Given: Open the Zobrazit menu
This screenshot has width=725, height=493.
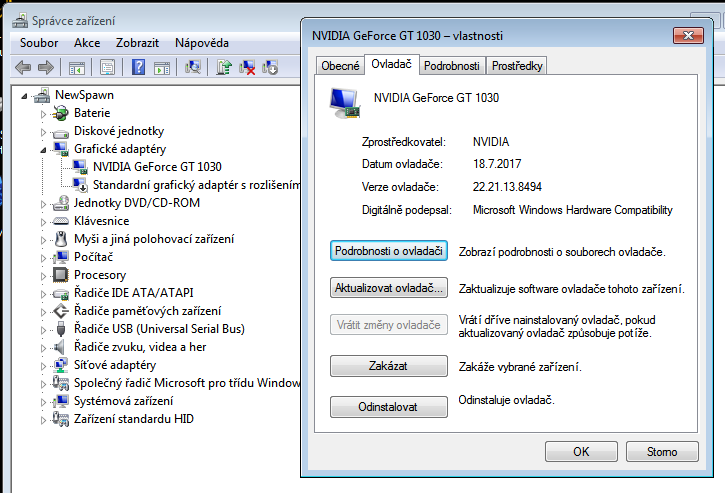Looking at the screenshot, I should (x=137, y=43).
